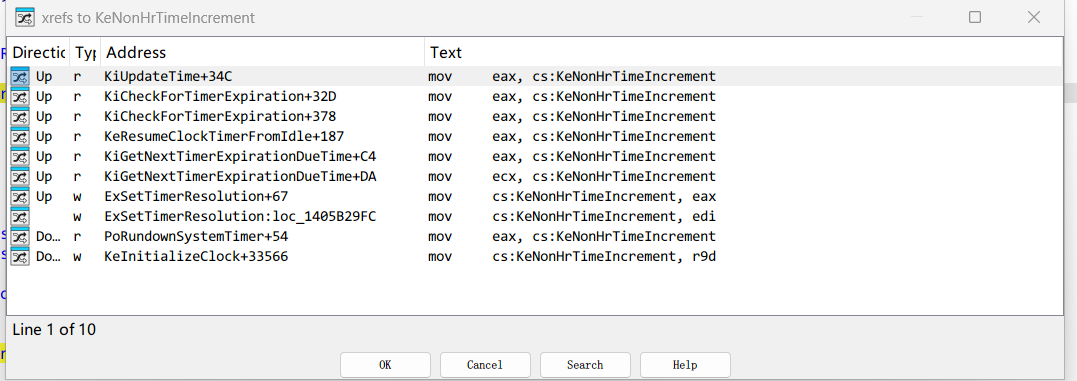
Task: Select address PoRundownSystemTimer+54
Action: point(196,237)
